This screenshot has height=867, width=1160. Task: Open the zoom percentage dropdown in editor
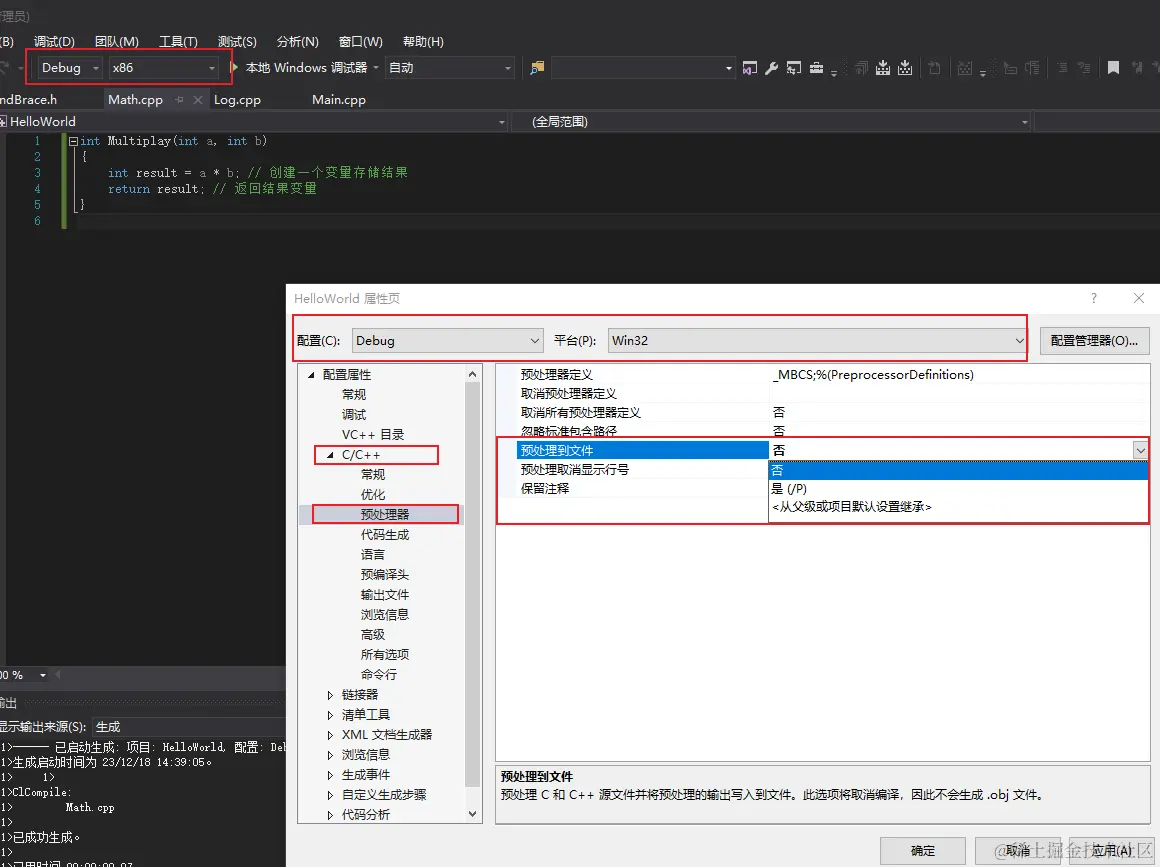pos(43,675)
